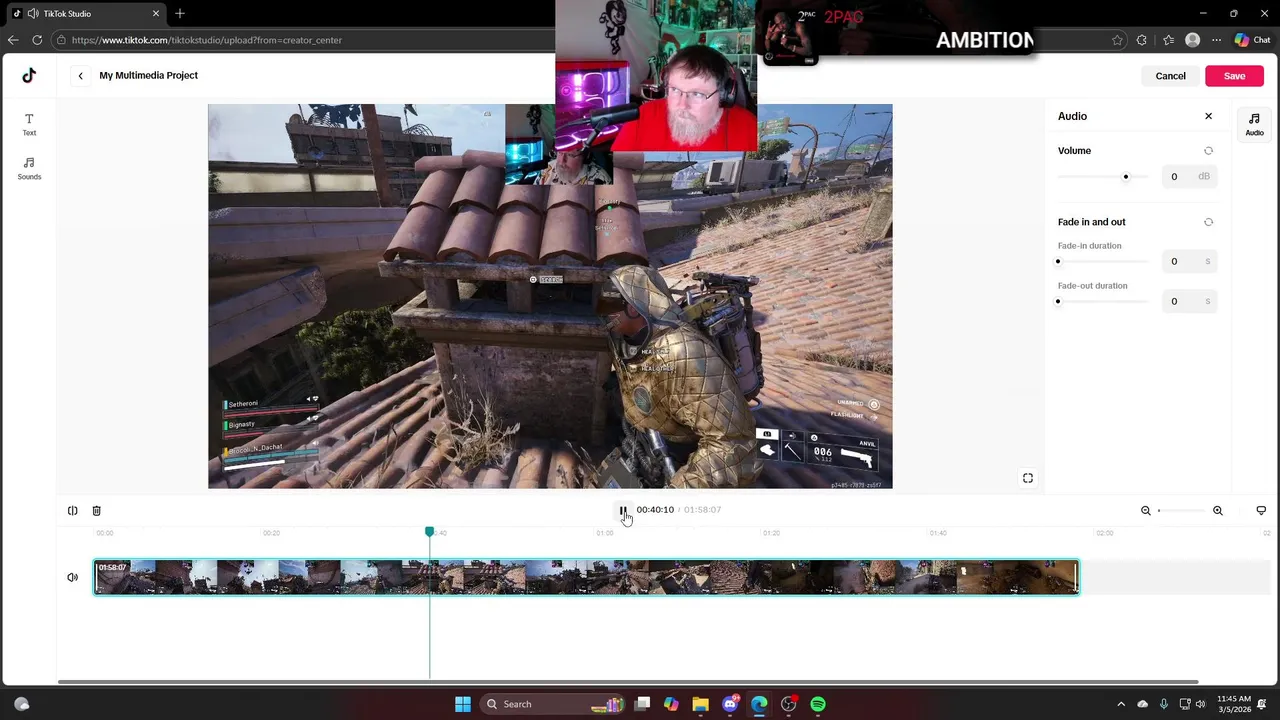
Task: Close the Audio panel
Action: tap(1208, 116)
